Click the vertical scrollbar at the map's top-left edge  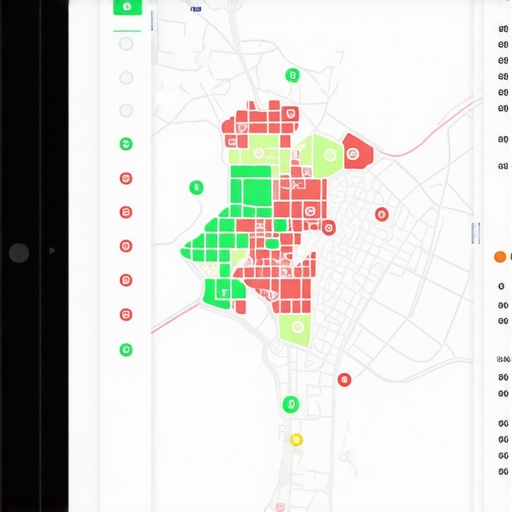tap(154, 37)
